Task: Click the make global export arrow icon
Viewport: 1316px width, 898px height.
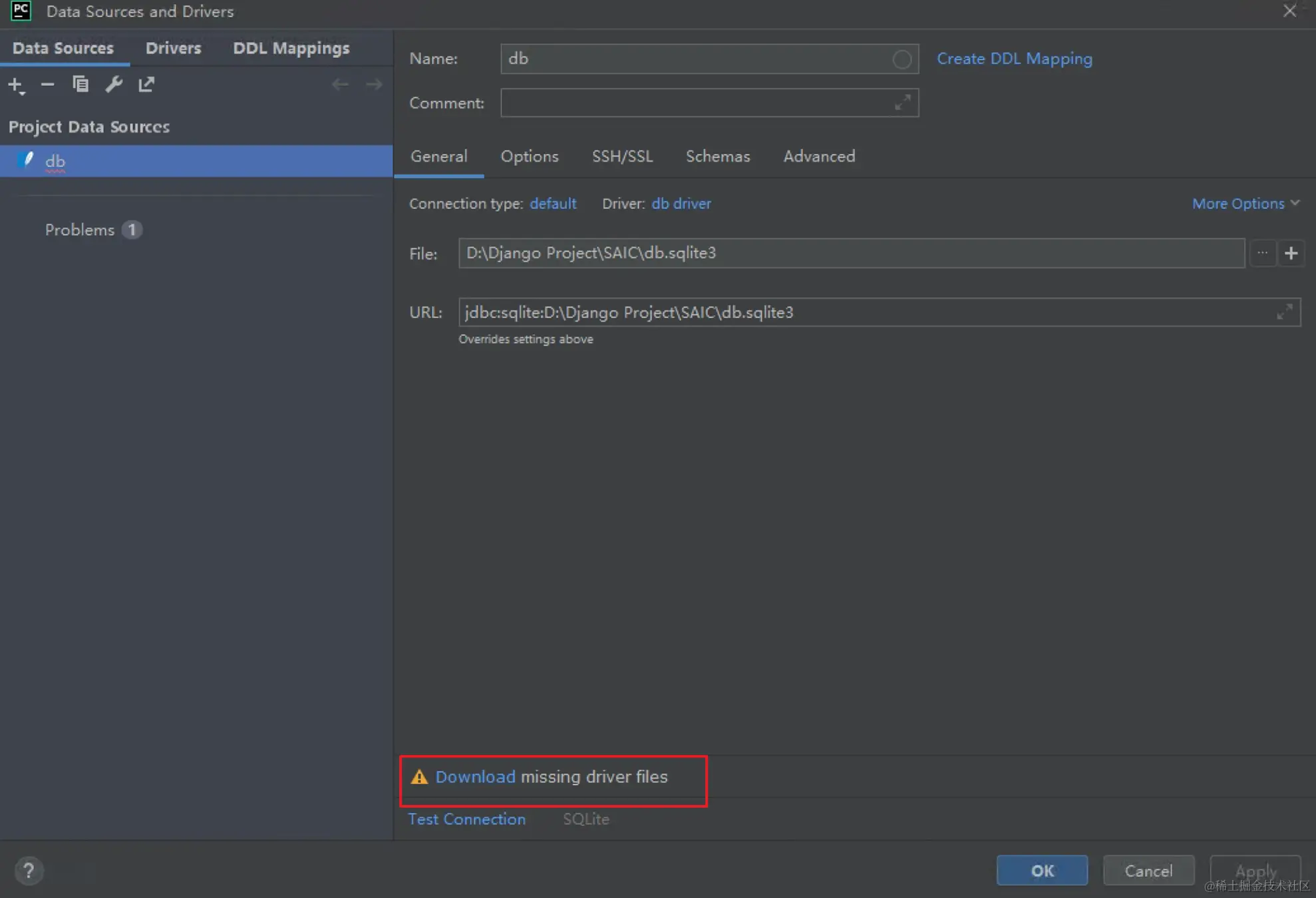Action: coord(146,85)
